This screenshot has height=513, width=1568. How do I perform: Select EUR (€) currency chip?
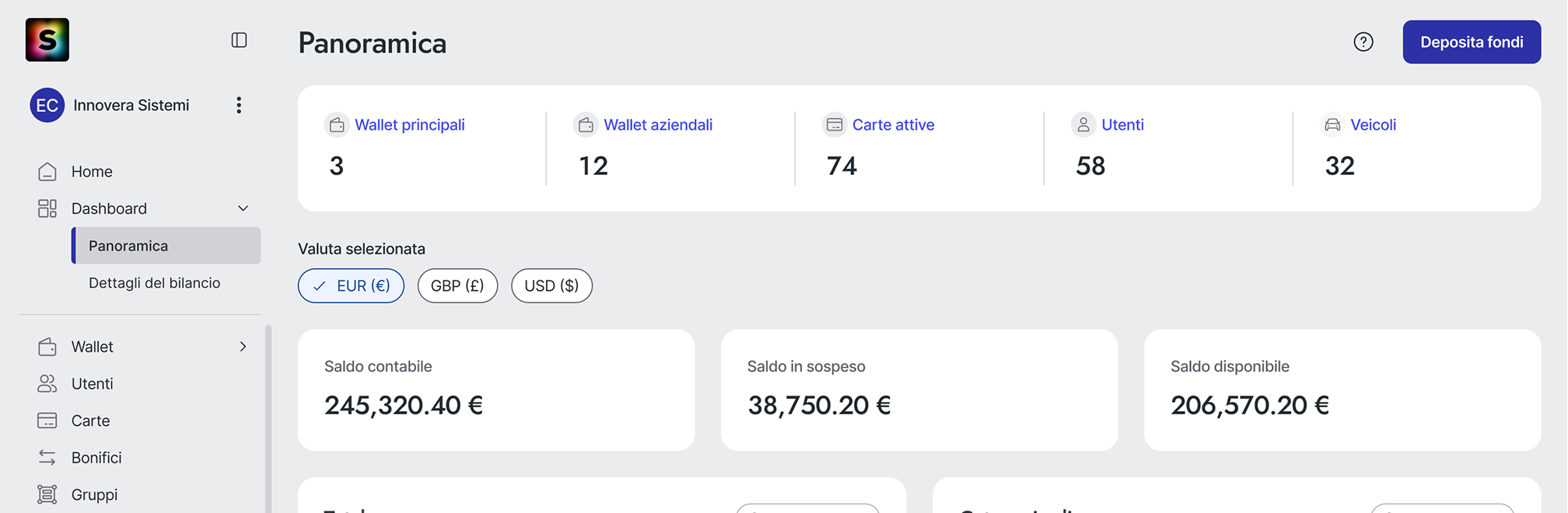(x=351, y=286)
